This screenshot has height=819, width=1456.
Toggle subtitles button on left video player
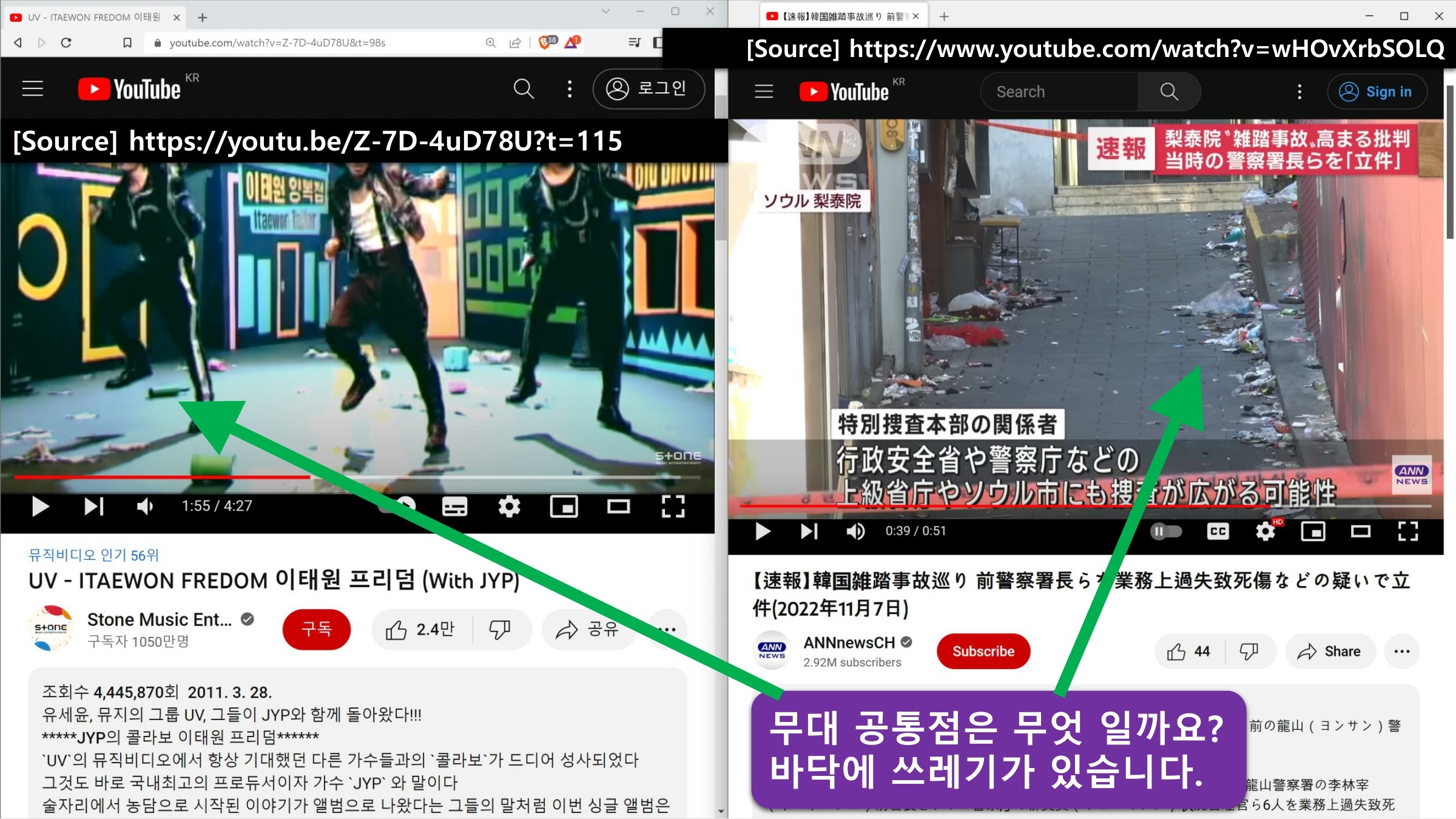(454, 506)
